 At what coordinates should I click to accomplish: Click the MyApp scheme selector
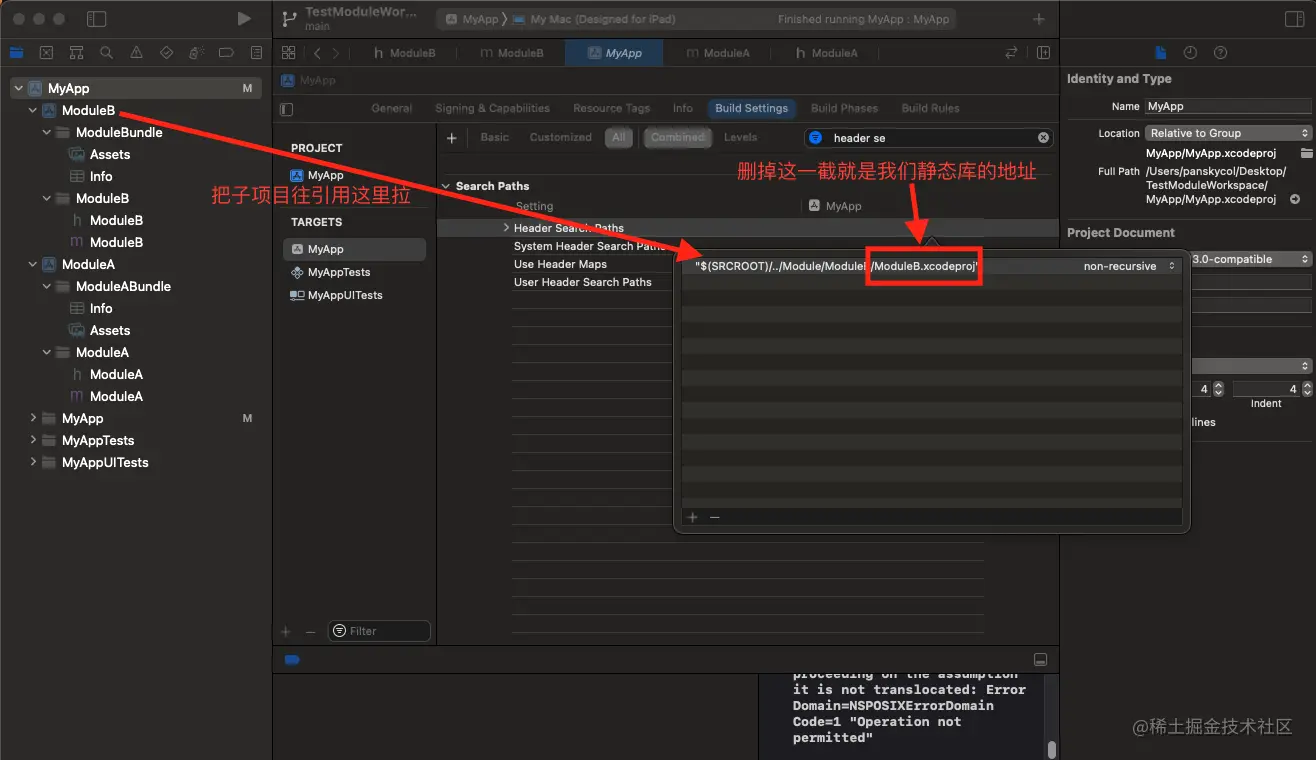(x=473, y=19)
